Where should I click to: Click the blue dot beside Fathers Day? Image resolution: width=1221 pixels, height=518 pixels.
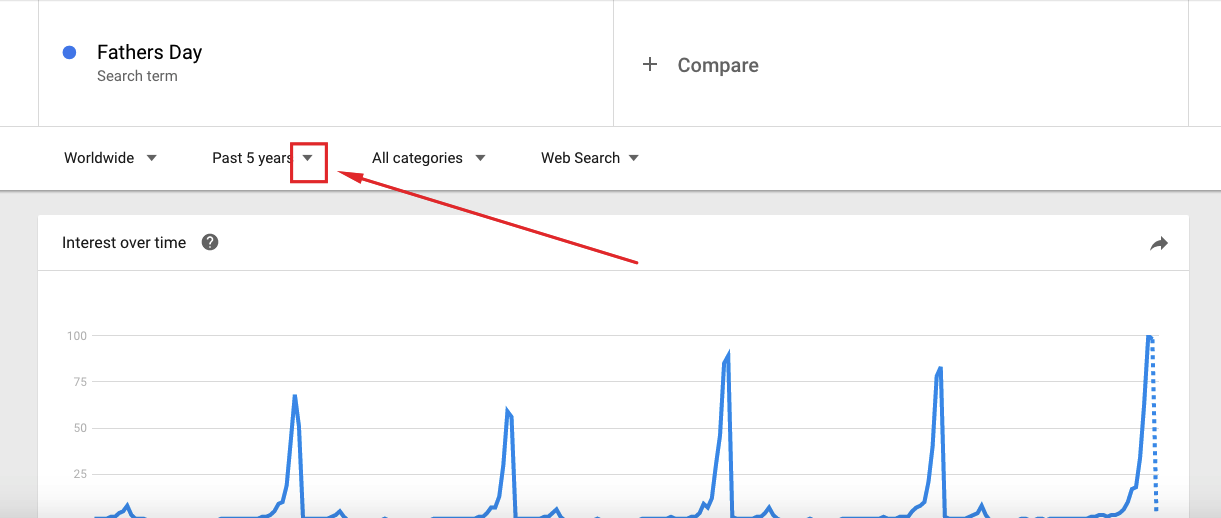click(x=69, y=53)
